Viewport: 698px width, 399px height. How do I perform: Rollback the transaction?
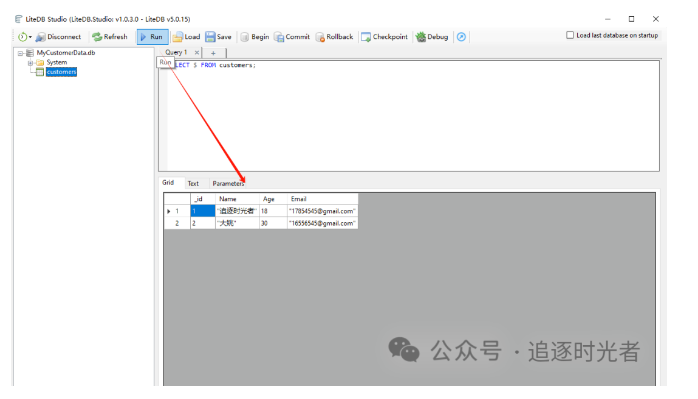(x=334, y=37)
